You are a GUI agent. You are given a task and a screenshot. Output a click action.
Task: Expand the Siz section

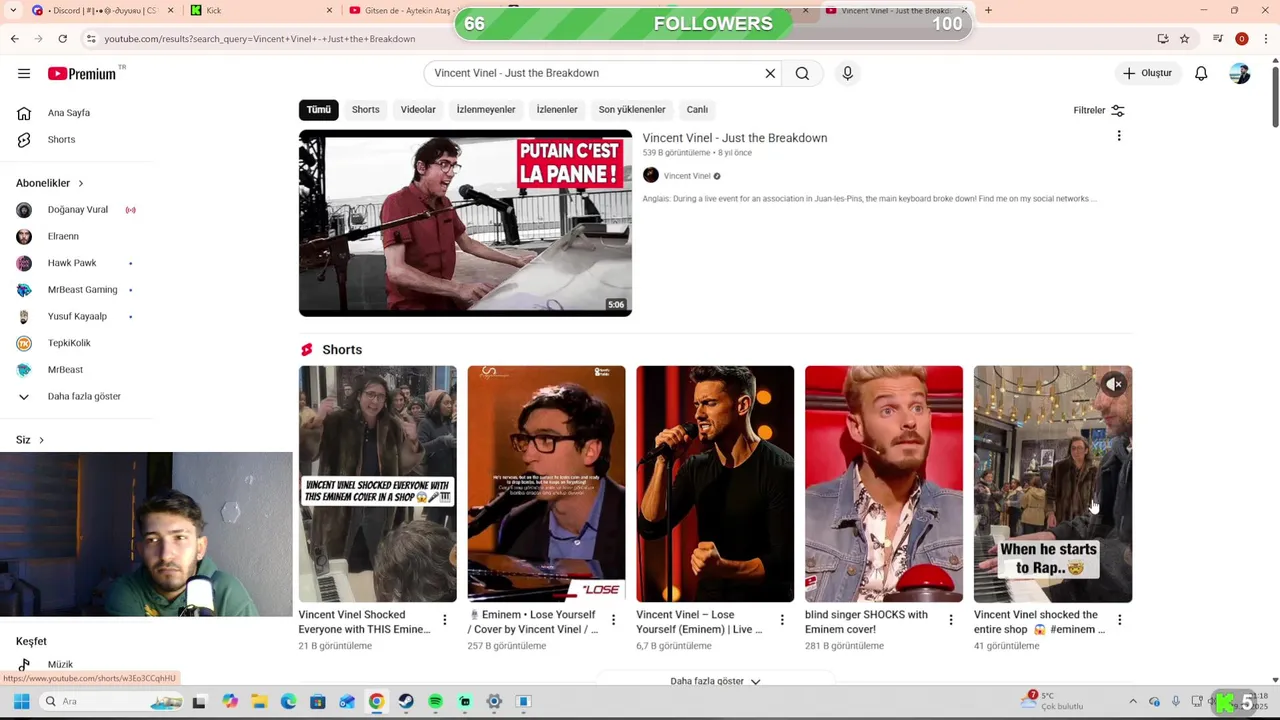tap(30, 439)
